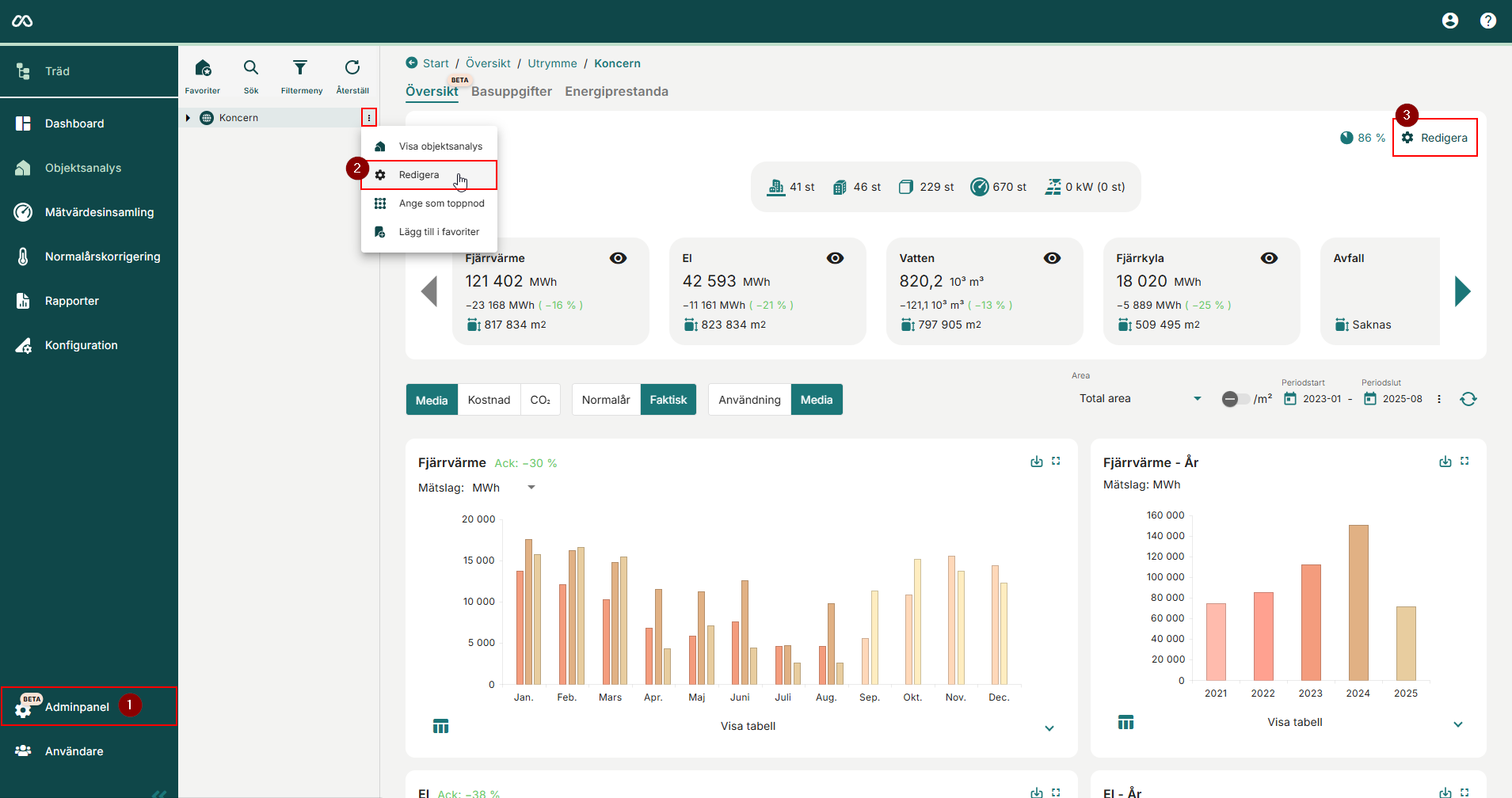Switch to the Energiprestanda tab
The image size is (1512, 798).
tap(616, 91)
